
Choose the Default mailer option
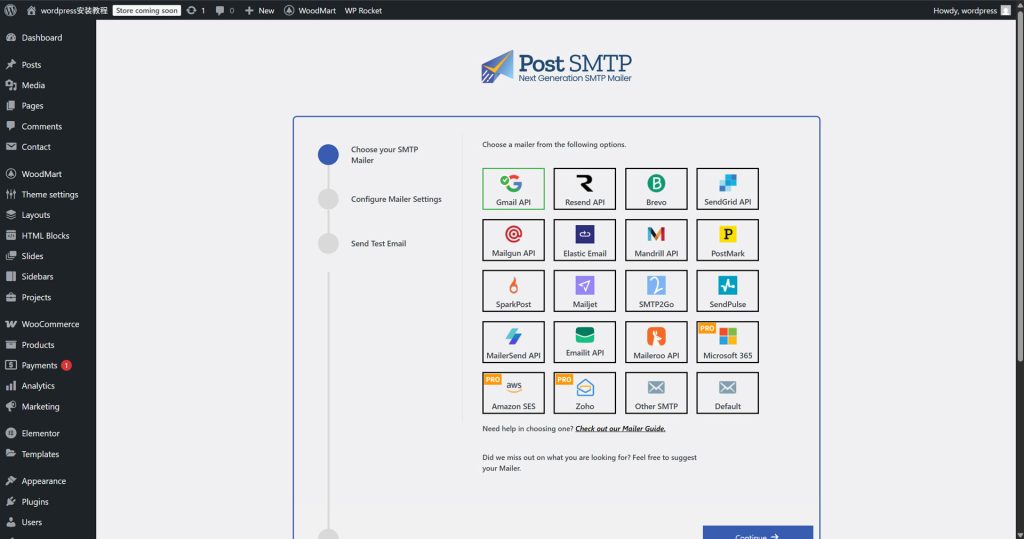pos(727,392)
